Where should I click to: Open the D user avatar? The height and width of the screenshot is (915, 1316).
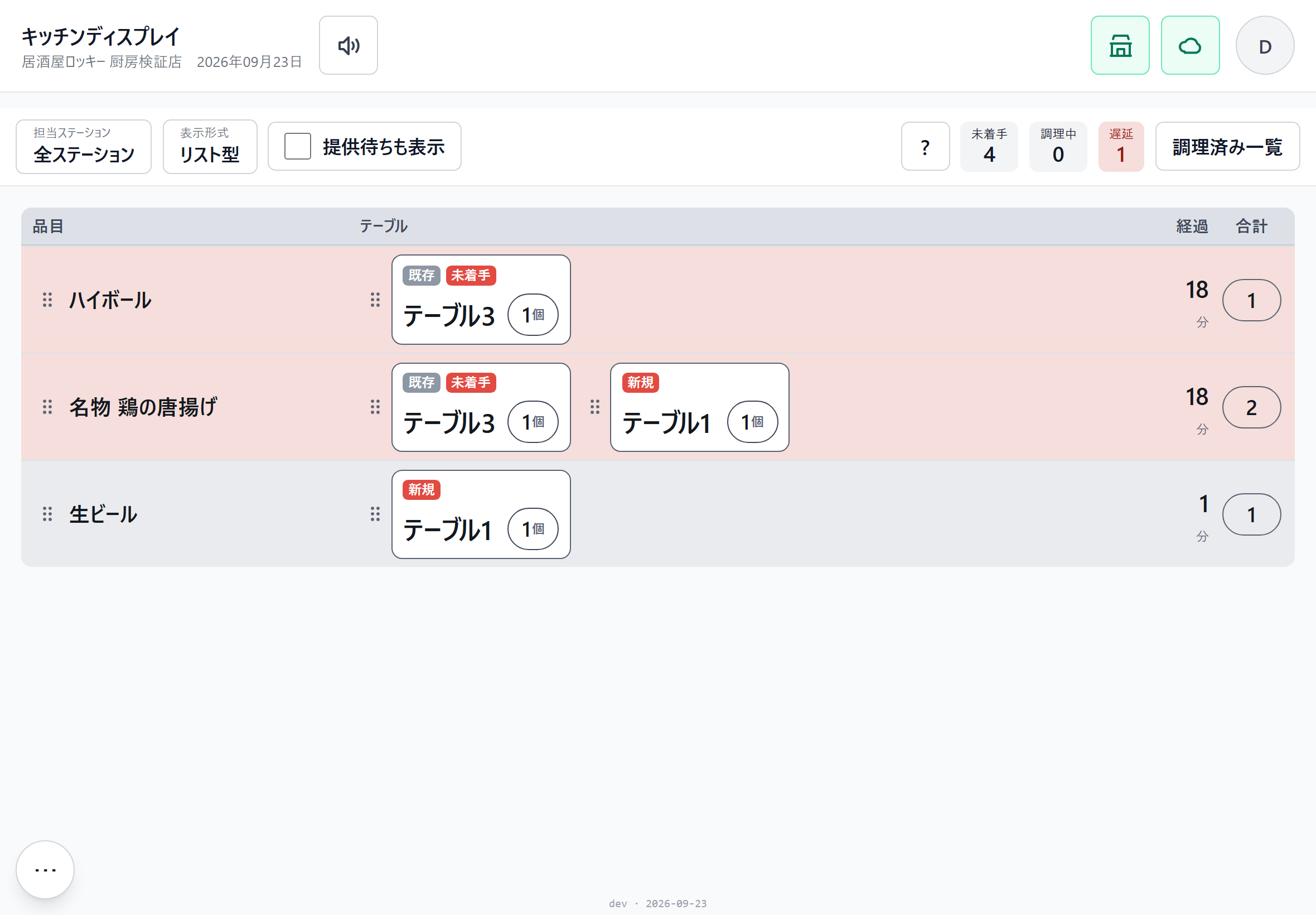(1265, 45)
